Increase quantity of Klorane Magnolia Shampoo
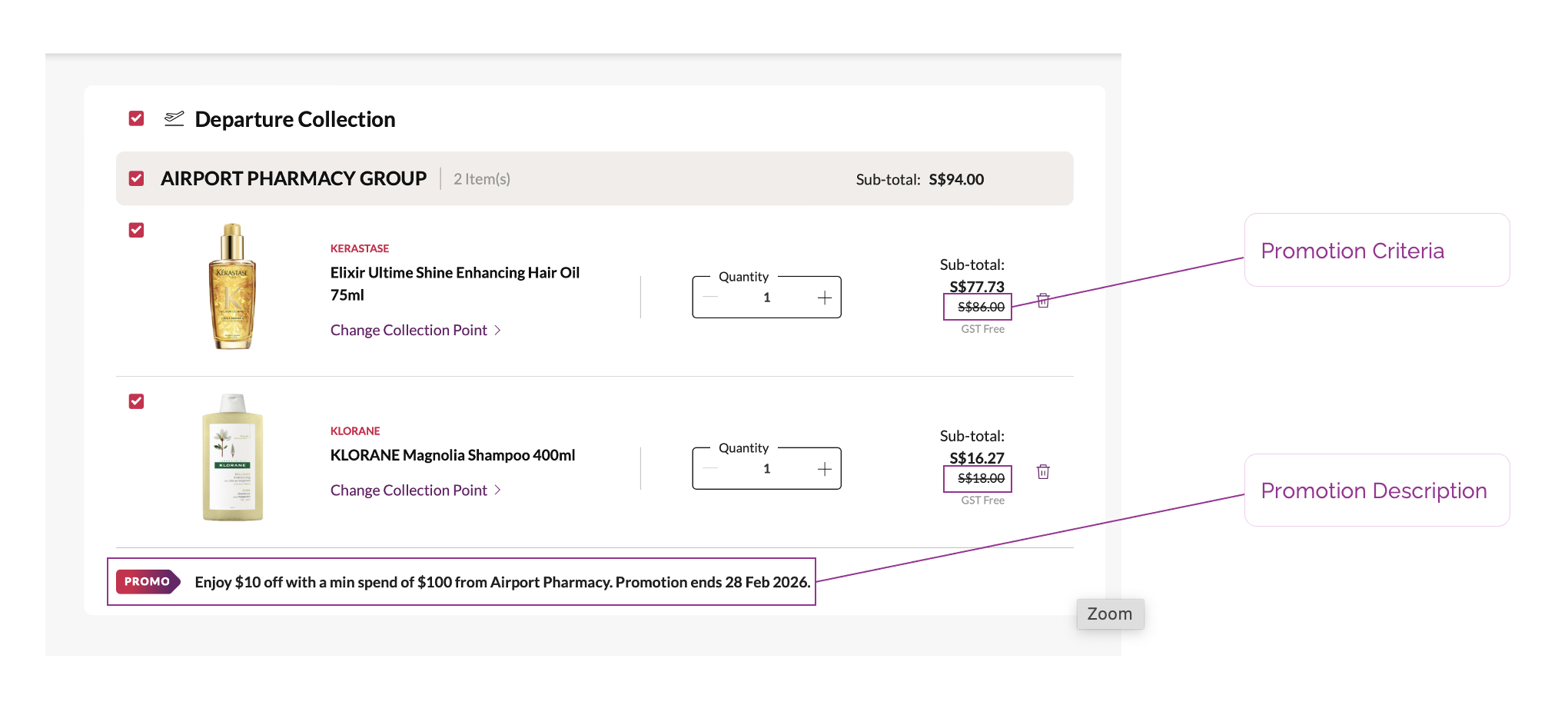 (824, 470)
